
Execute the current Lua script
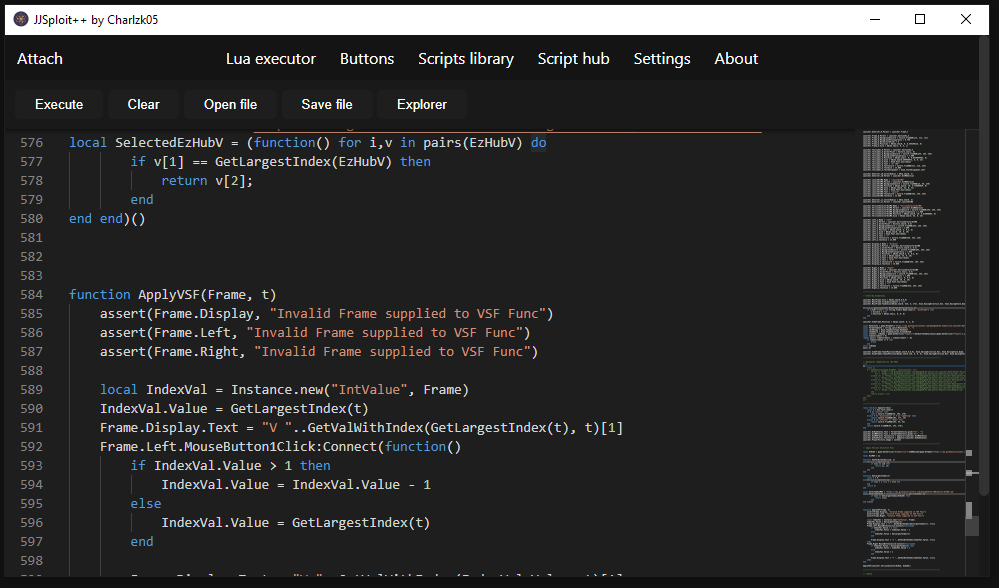[x=59, y=104]
